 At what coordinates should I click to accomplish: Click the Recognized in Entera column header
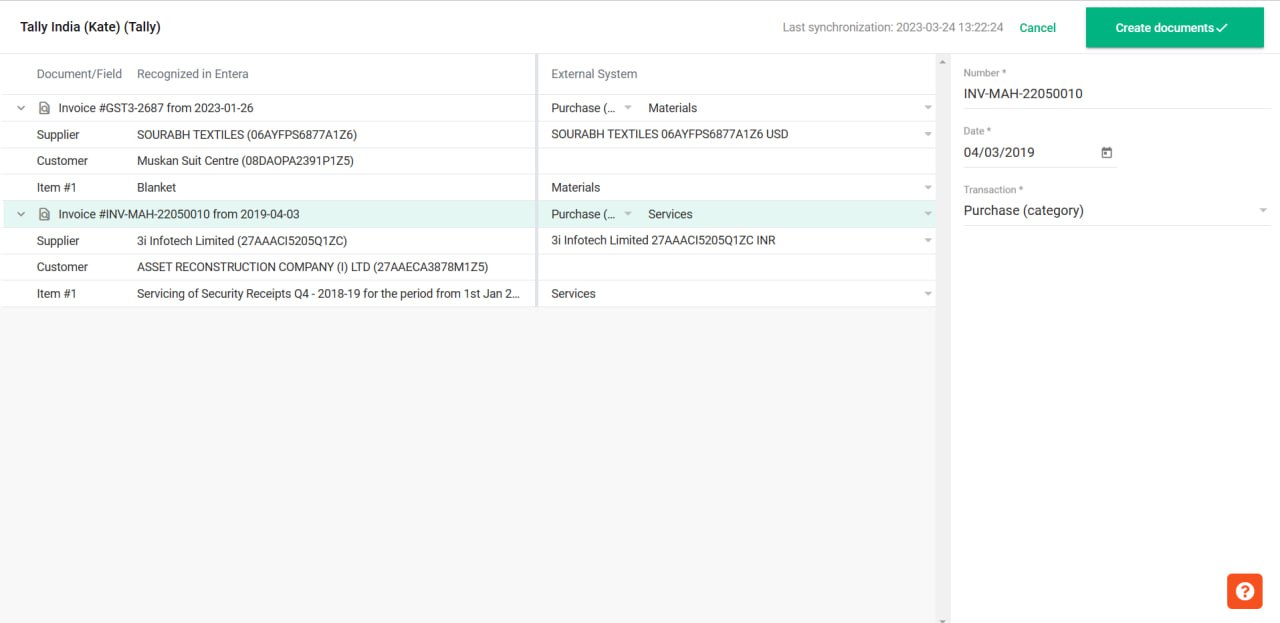193,74
